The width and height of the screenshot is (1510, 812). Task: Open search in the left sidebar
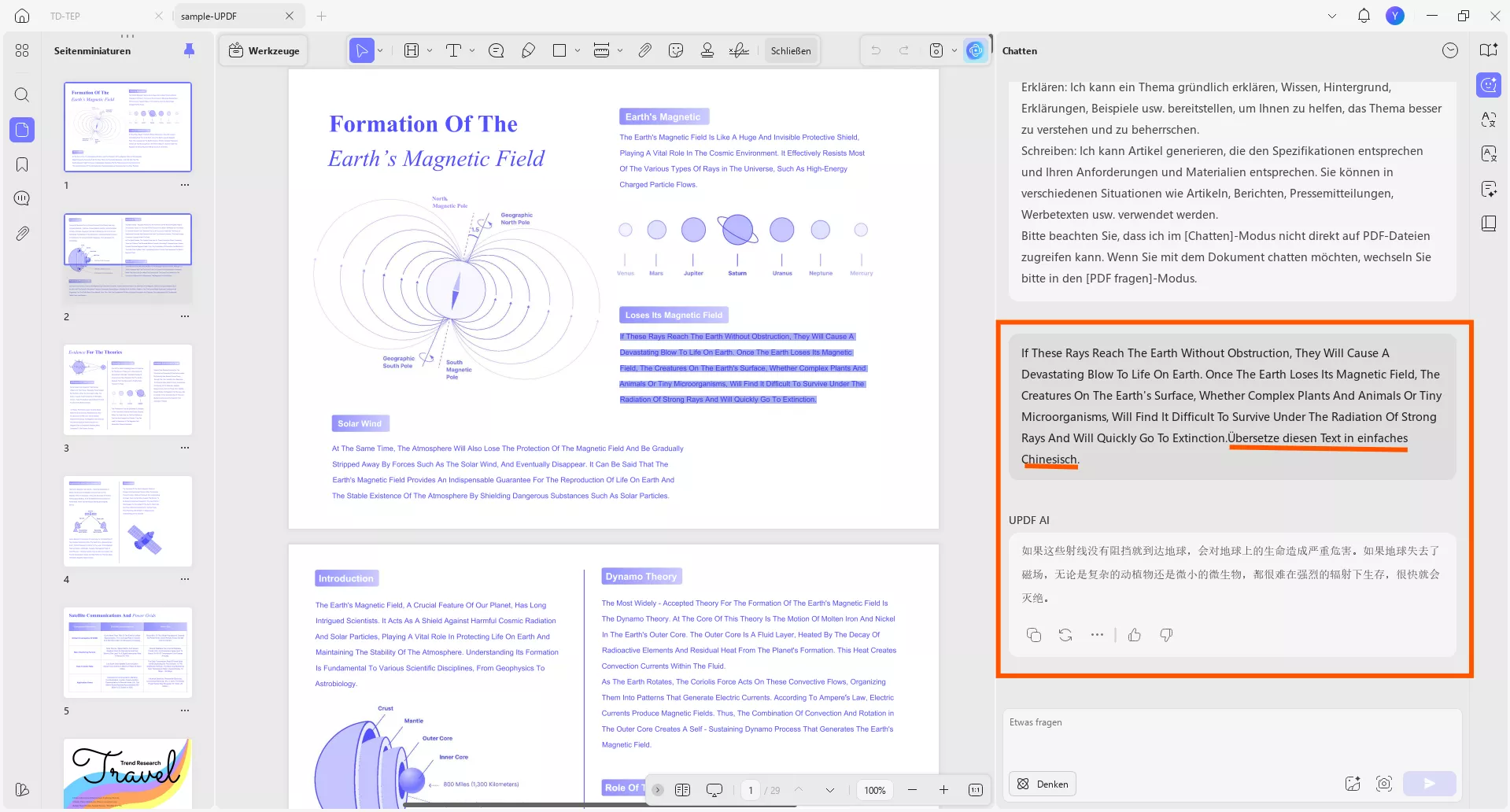(22, 95)
